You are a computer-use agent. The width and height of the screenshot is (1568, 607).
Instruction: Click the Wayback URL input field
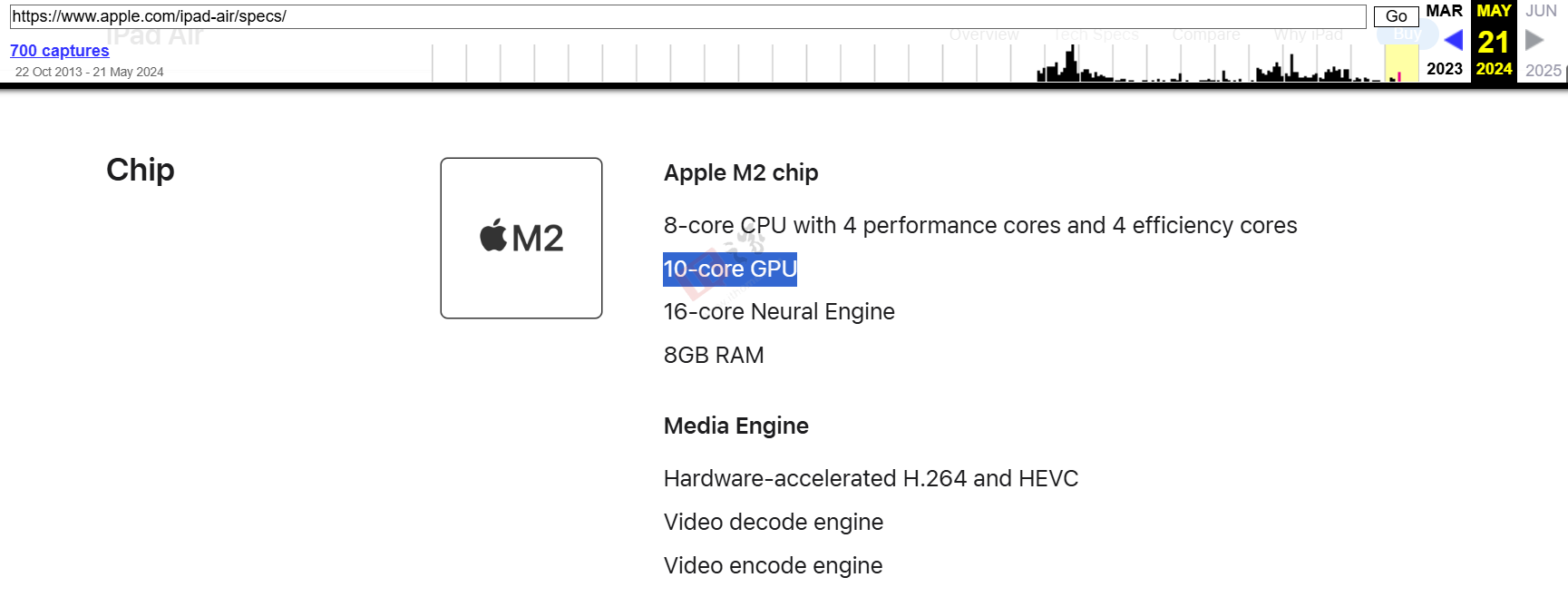(687, 16)
